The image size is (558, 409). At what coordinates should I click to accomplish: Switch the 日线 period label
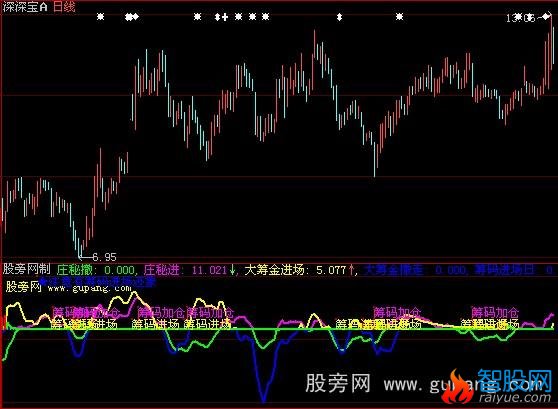[x=64, y=7]
